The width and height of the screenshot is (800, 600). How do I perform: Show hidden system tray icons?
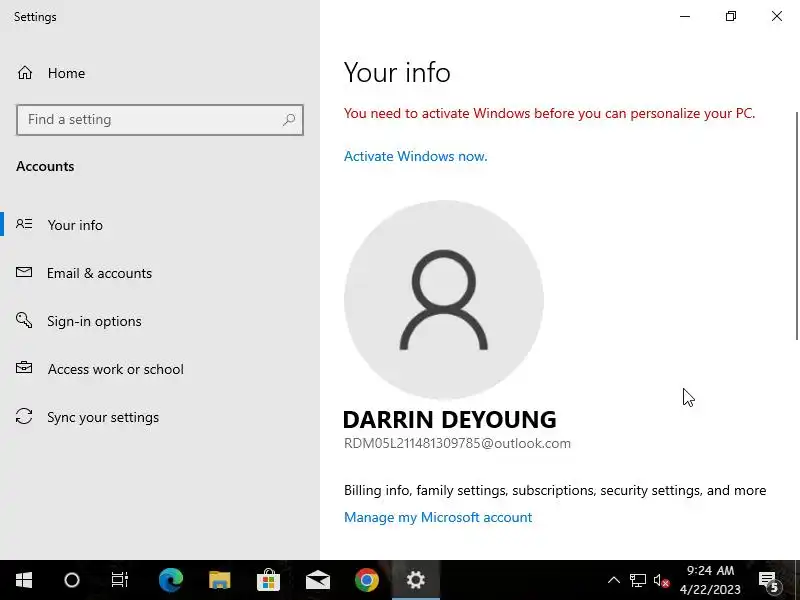(x=614, y=580)
